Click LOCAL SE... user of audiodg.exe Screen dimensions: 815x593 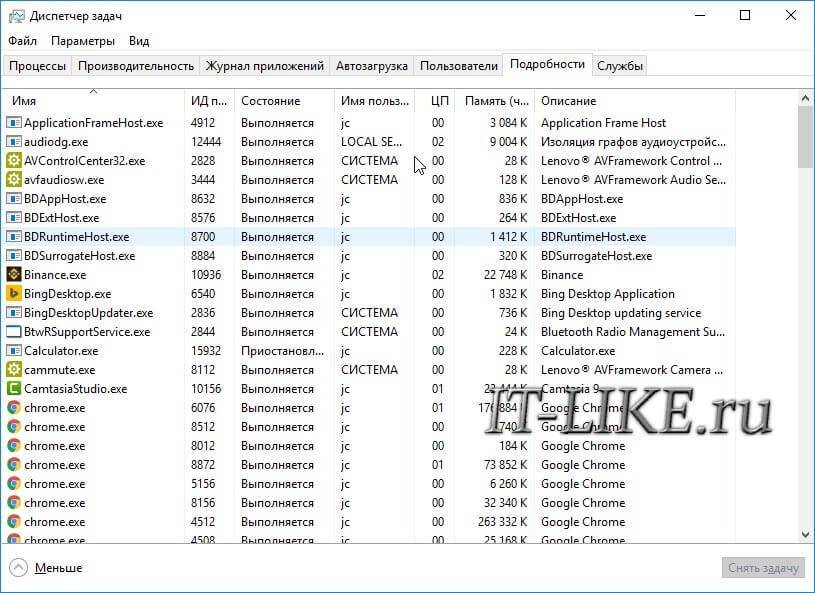pyautogui.click(x=372, y=142)
